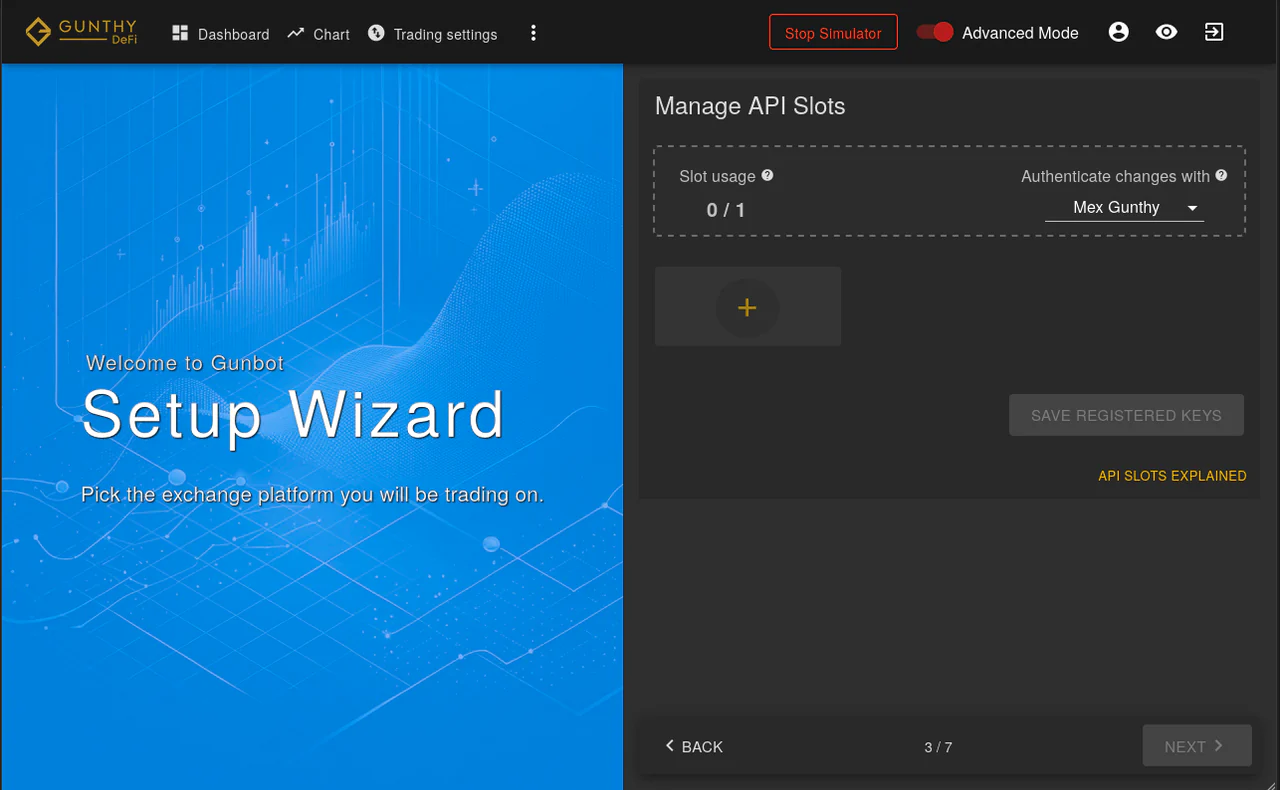Image resolution: width=1280 pixels, height=790 pixels.
Task: Click the Manage API Slots heading
Action: pos(750,106)
